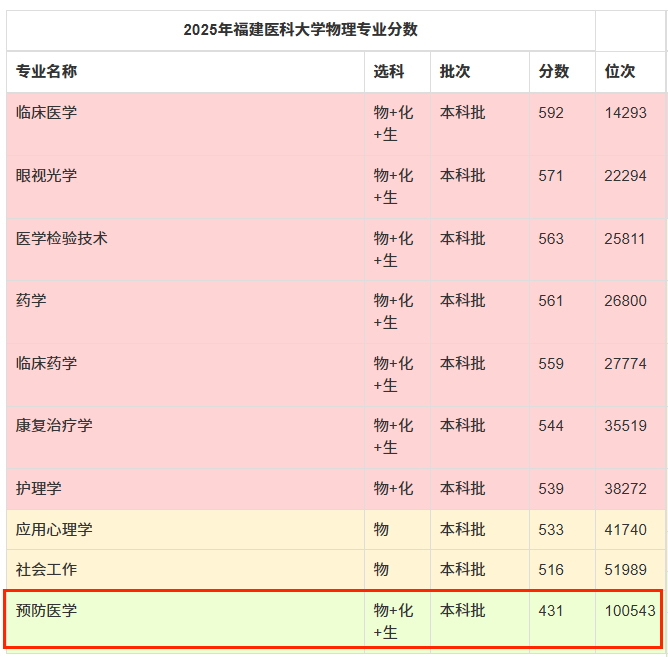The height and width of the screenshot is (657, 668).
Task: Click 本科批 in 社会工作 row
Action: point(462,570)
